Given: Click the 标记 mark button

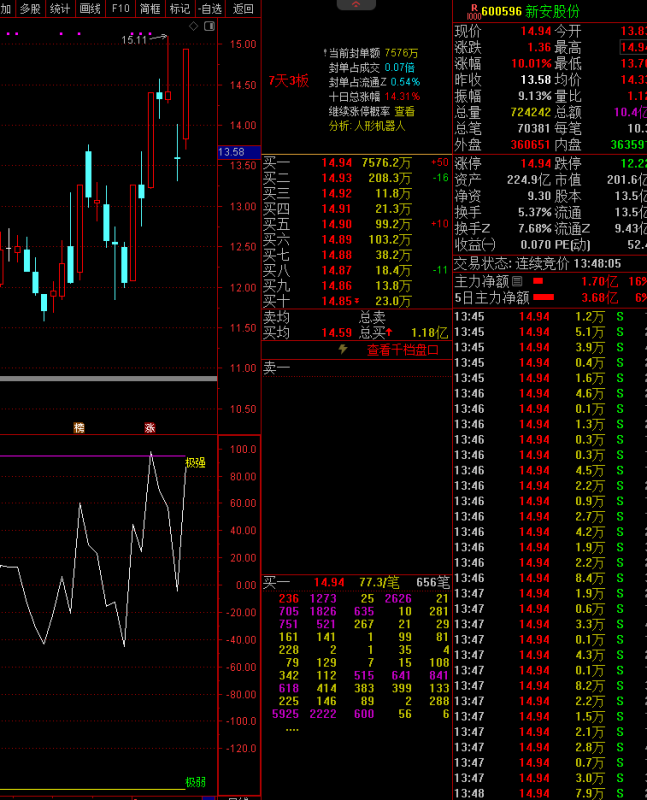Looking at the screenshot, I should tap(180, 9).
